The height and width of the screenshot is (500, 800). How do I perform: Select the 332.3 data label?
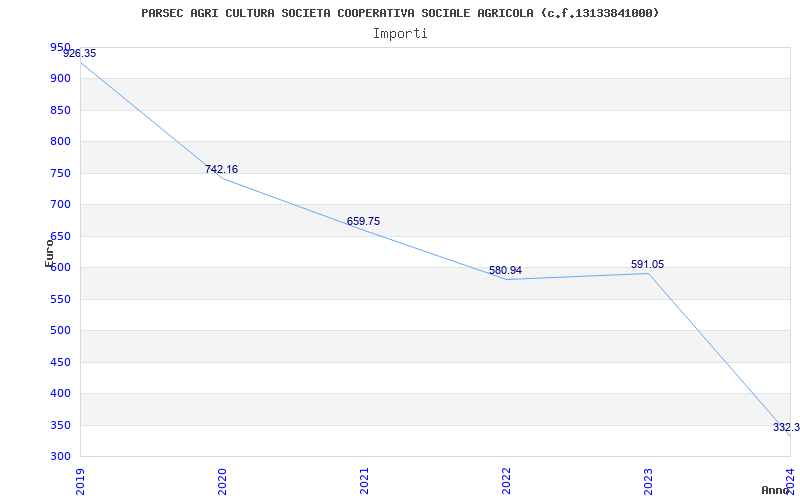click(x=786, y=428)
